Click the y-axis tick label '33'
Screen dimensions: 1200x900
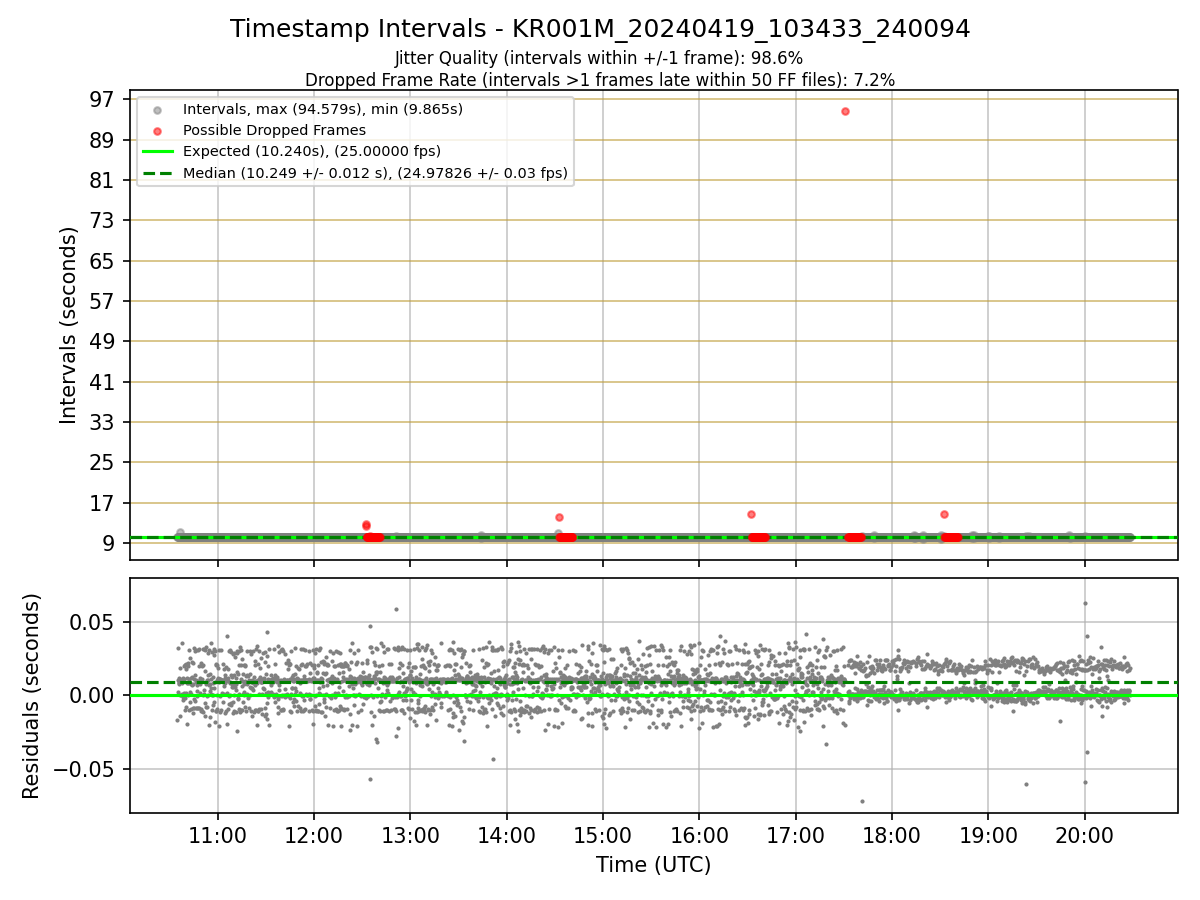click(103, 422)
